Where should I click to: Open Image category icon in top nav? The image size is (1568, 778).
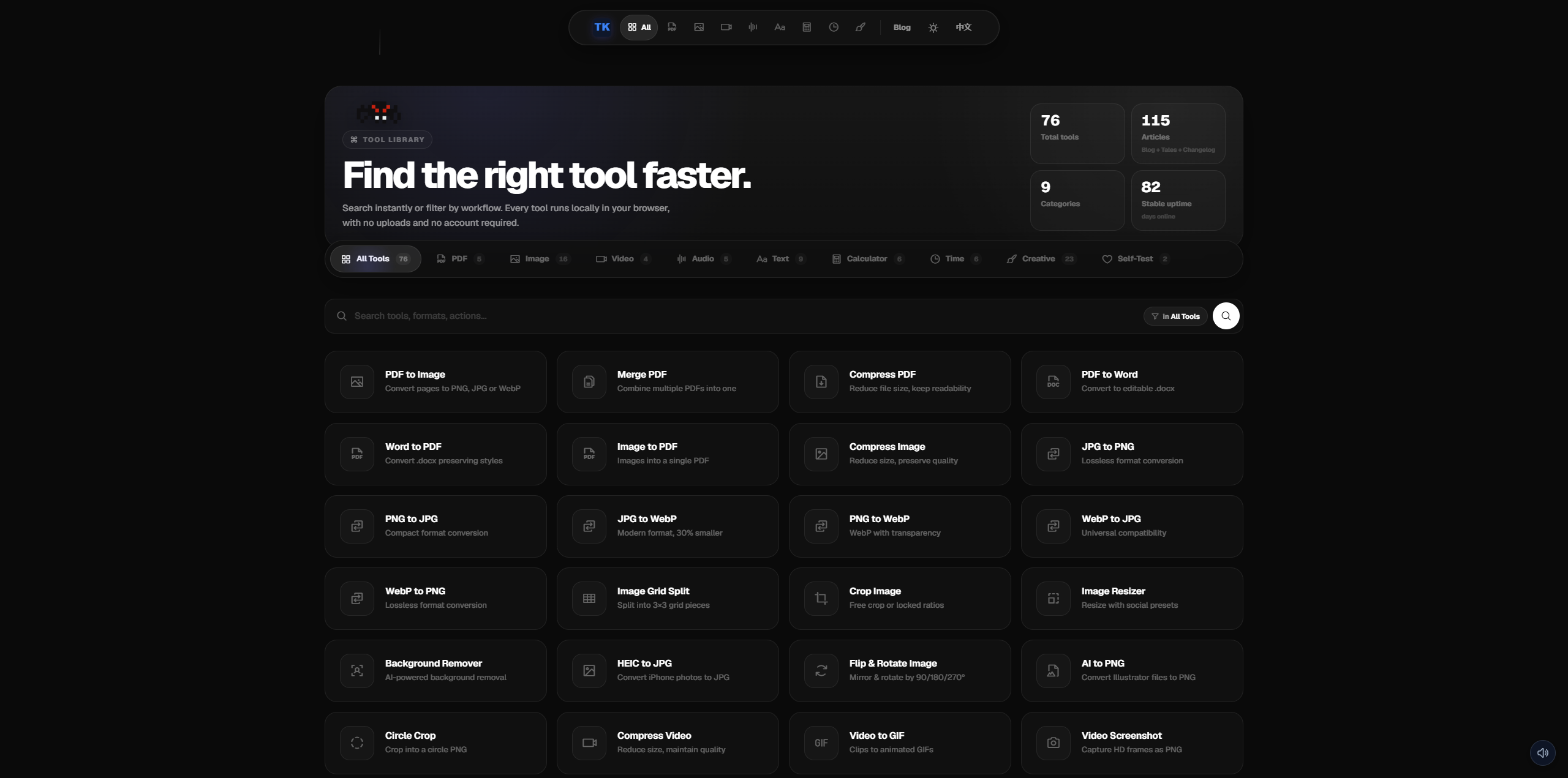pos(699,28)
